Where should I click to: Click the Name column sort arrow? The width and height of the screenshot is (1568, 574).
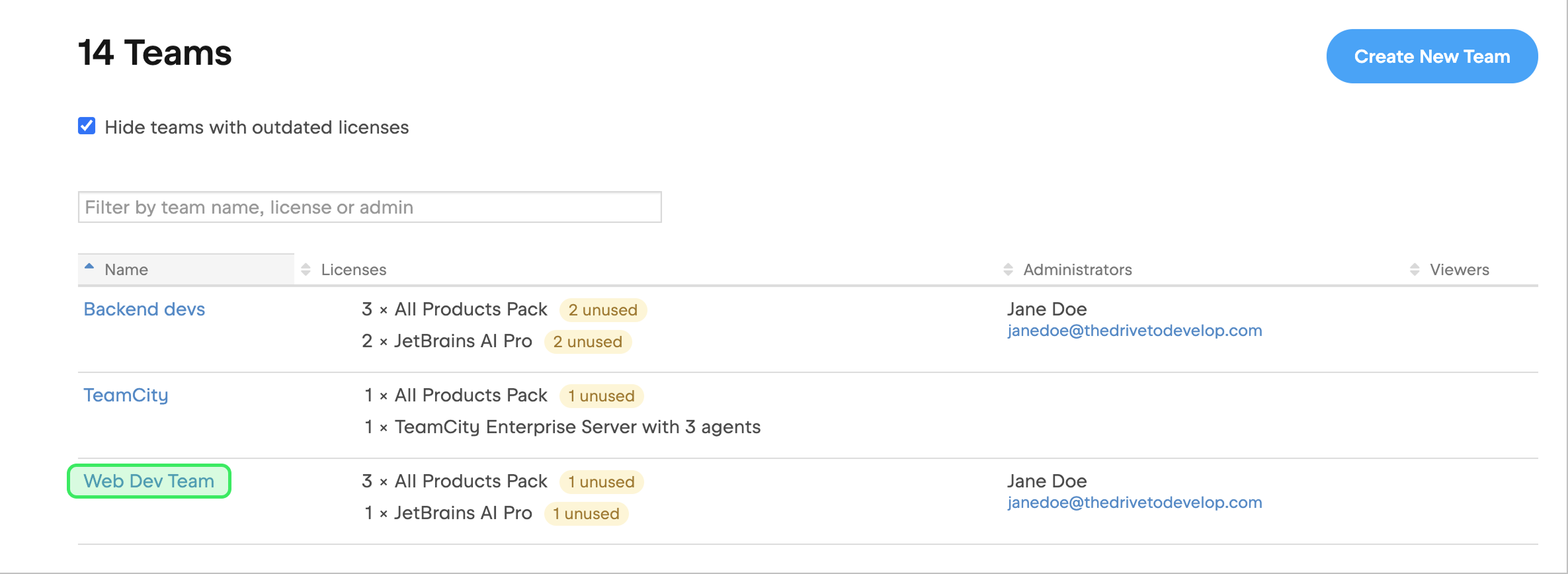89,266
